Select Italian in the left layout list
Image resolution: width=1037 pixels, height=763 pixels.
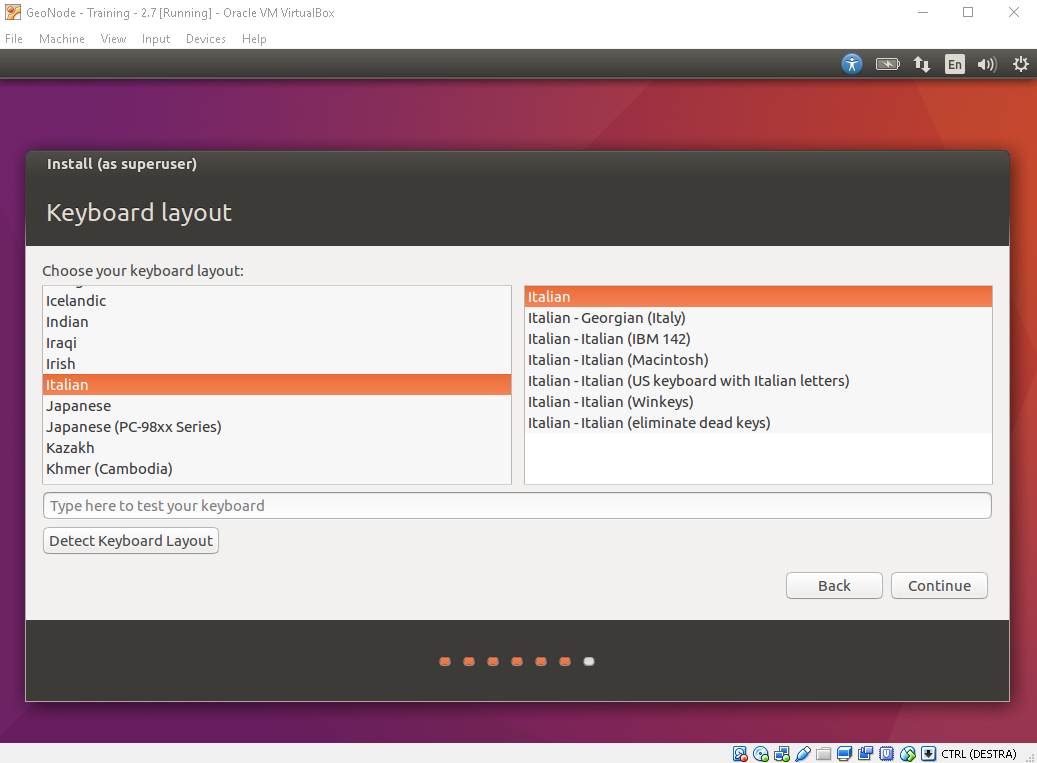277,385
